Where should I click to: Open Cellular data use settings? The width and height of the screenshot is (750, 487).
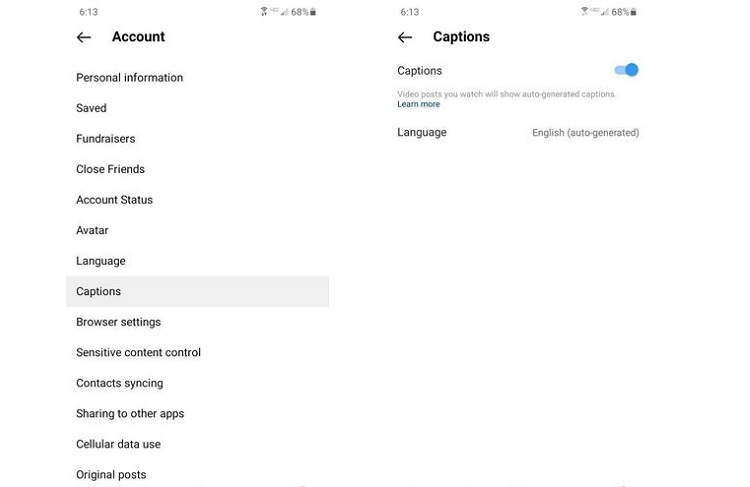point(118,444)
